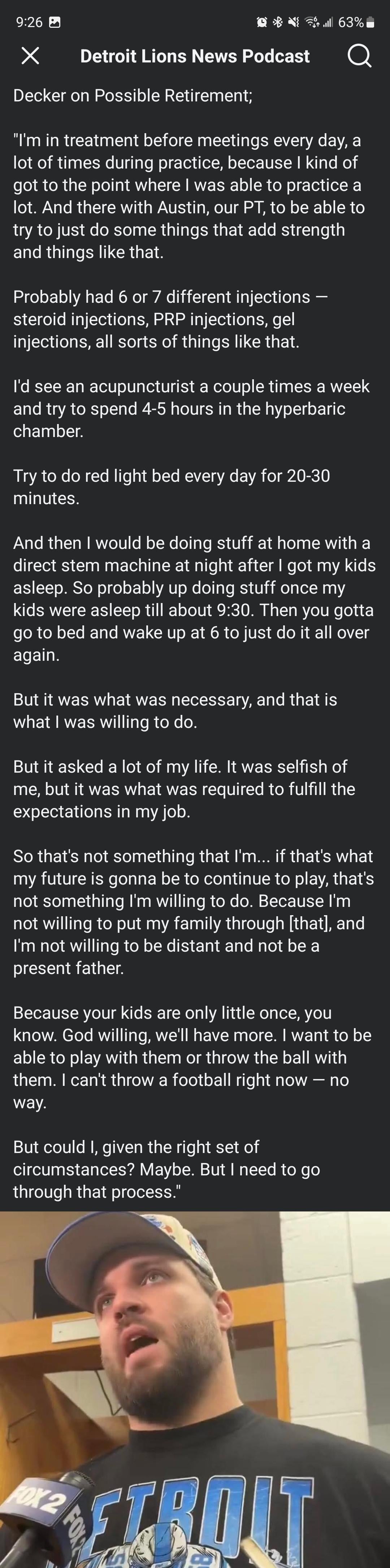
Task: Tap the paragraph about steroid and PRP injections
Action: [x=170, y=319]
